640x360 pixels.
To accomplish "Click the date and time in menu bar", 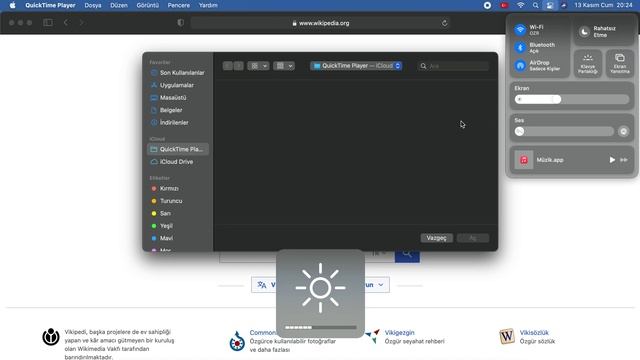I will pyautogui.click(x=603, y=5).
